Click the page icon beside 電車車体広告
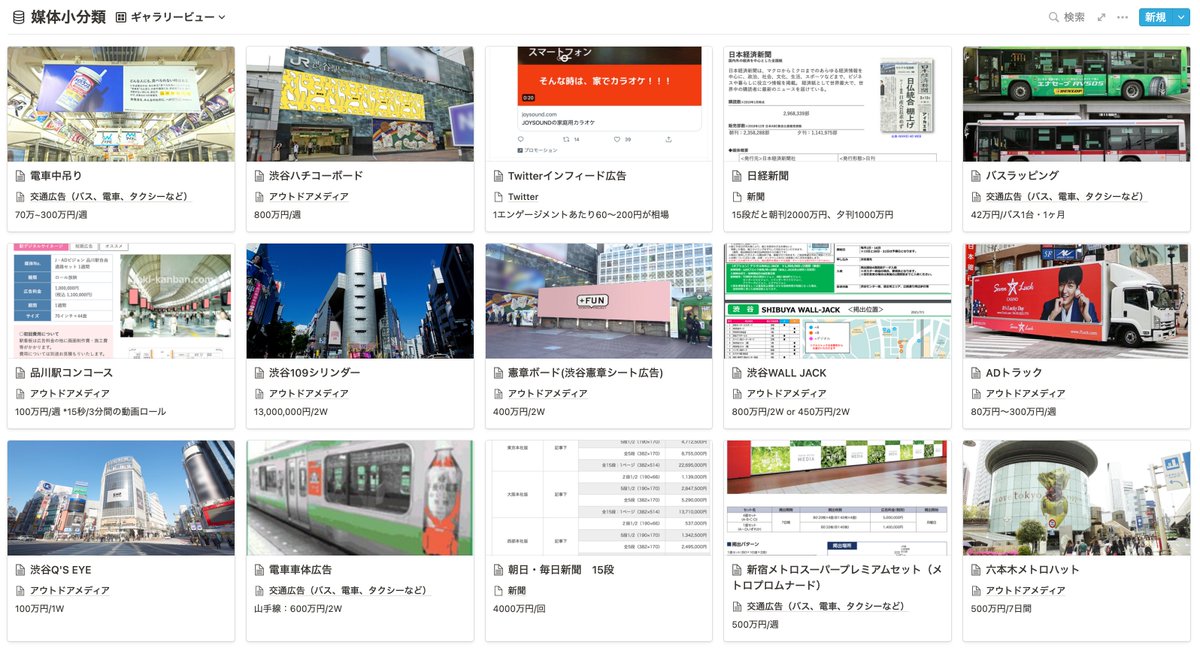The height and width of the screenshot is (648, 1200). coord(260,570)
